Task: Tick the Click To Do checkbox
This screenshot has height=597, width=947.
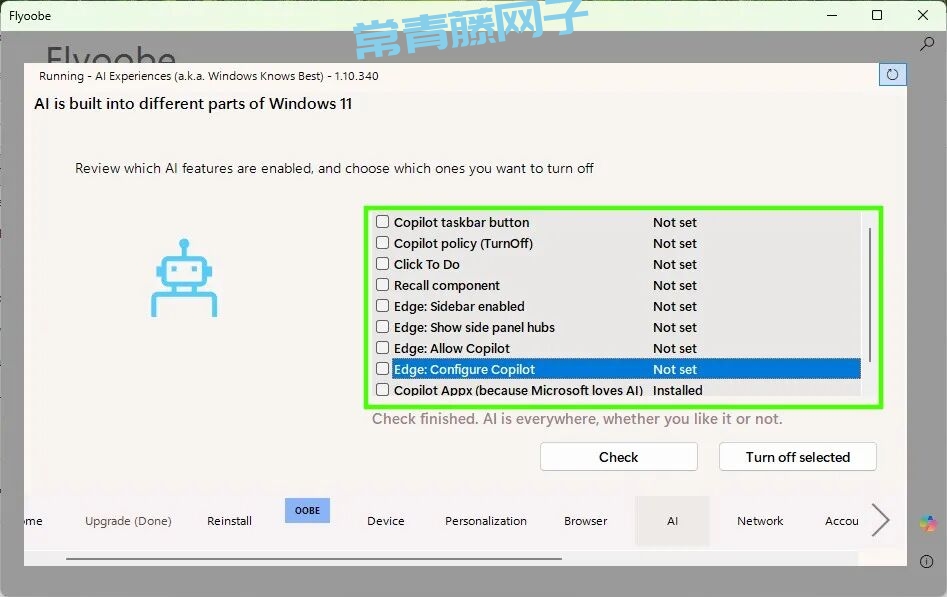Action: 382,264
